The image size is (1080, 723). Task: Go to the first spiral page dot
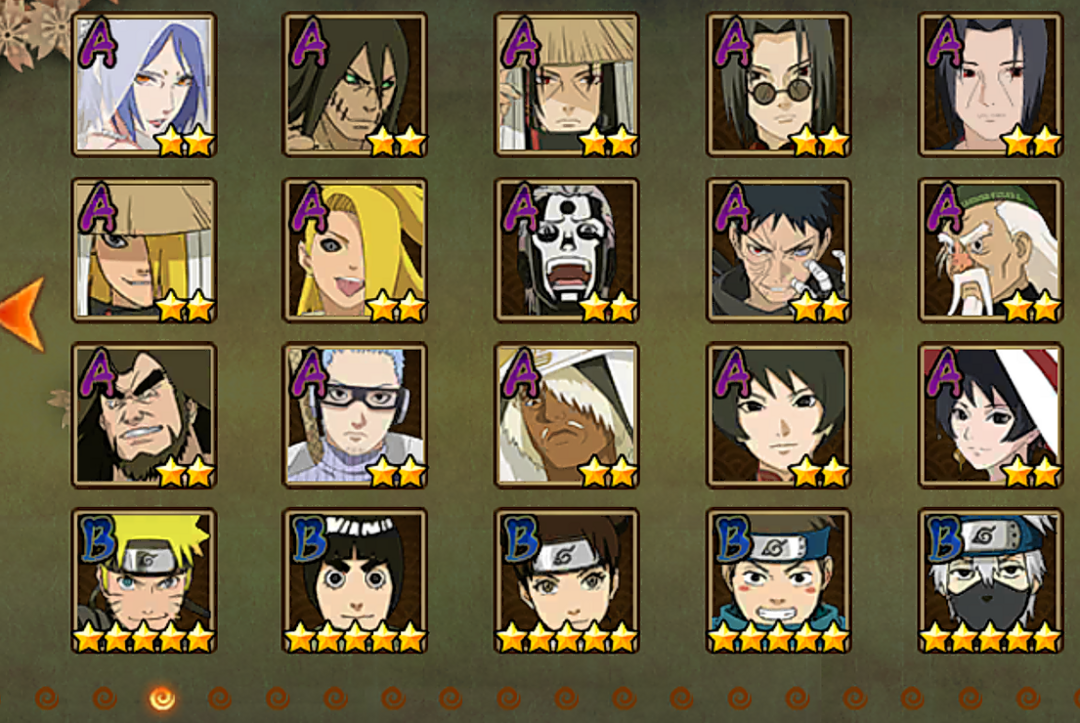(x=47, y=698)
